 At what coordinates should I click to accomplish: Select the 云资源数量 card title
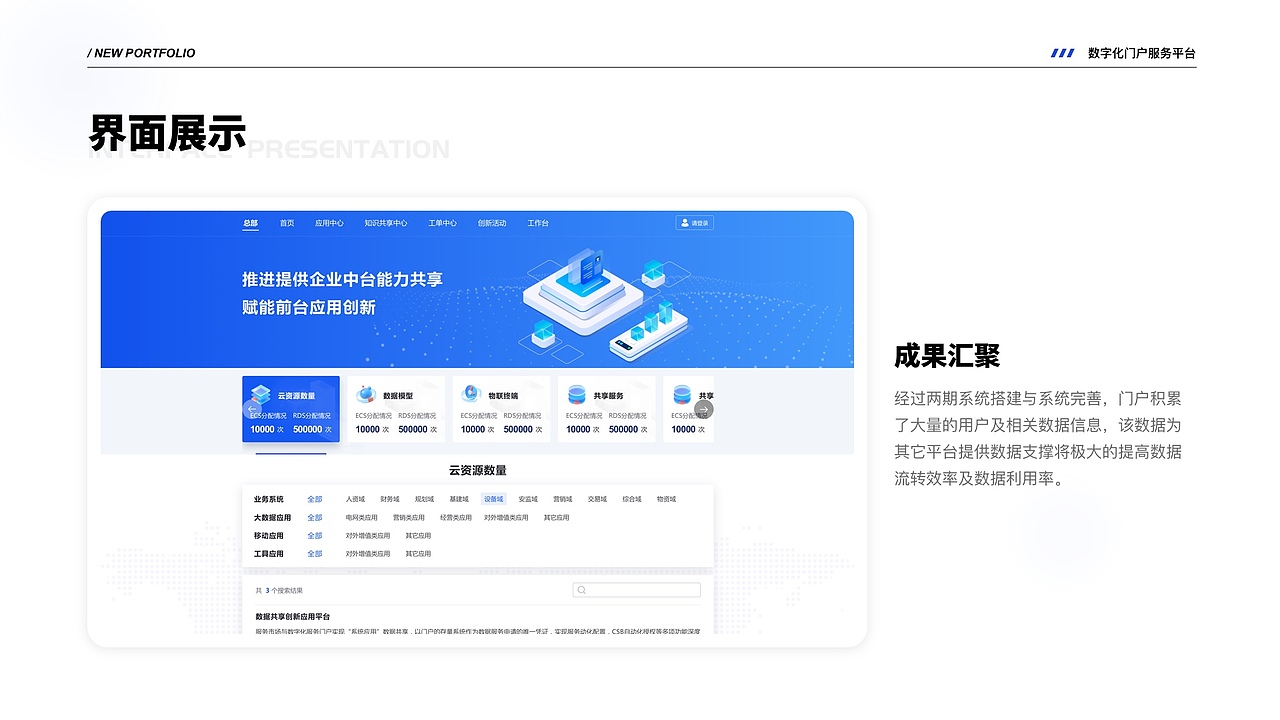(x=296, y=396)
